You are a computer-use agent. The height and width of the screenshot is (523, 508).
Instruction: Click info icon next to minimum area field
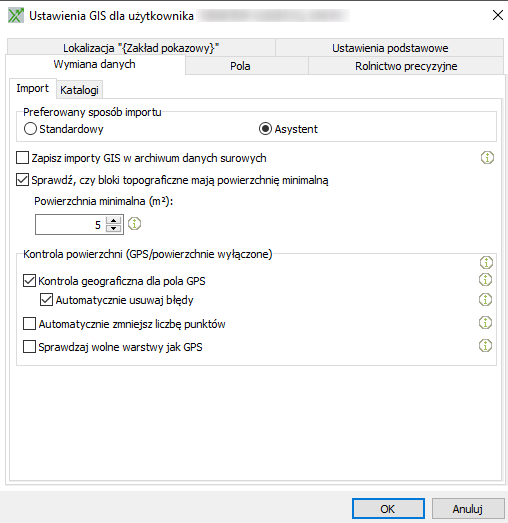tap(134, 224)
